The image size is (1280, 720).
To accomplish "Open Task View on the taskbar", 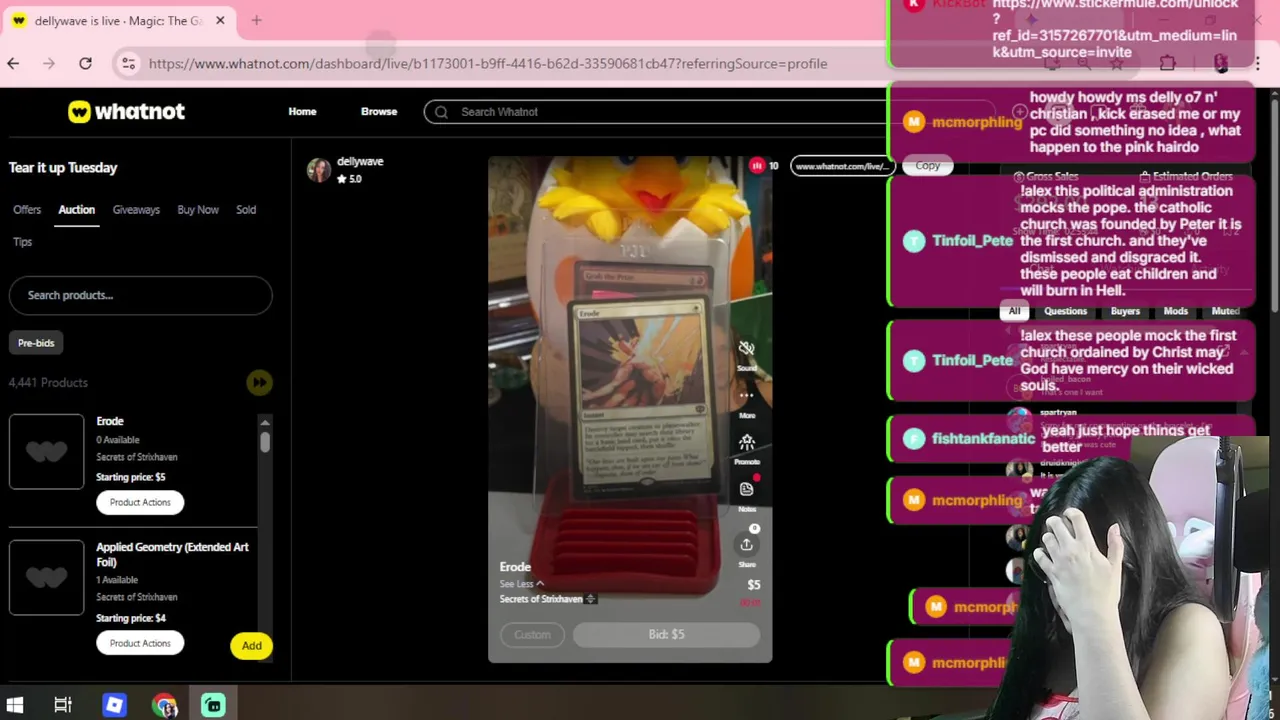I will pyautogui.click(x=63, y=705).
